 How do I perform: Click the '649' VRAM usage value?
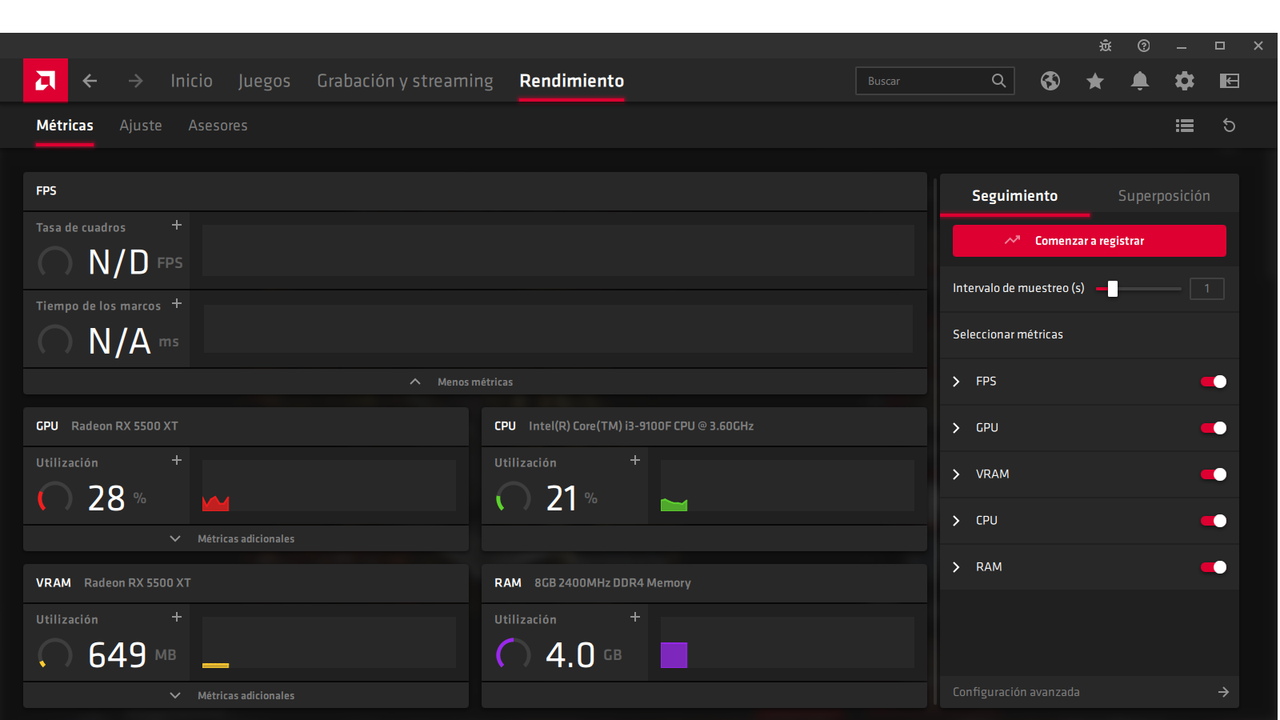[x=117, y=655]
